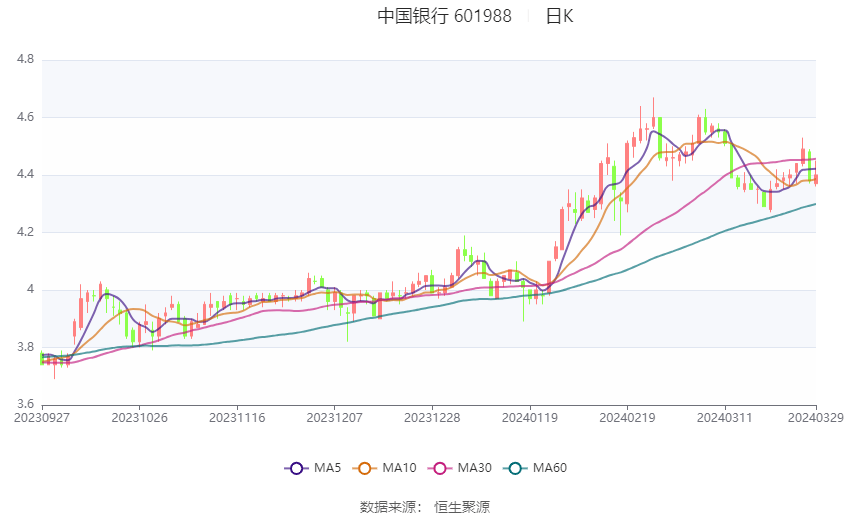Click the 日K label in title
The width and height of the screenshot is (850, 517).
559,16
